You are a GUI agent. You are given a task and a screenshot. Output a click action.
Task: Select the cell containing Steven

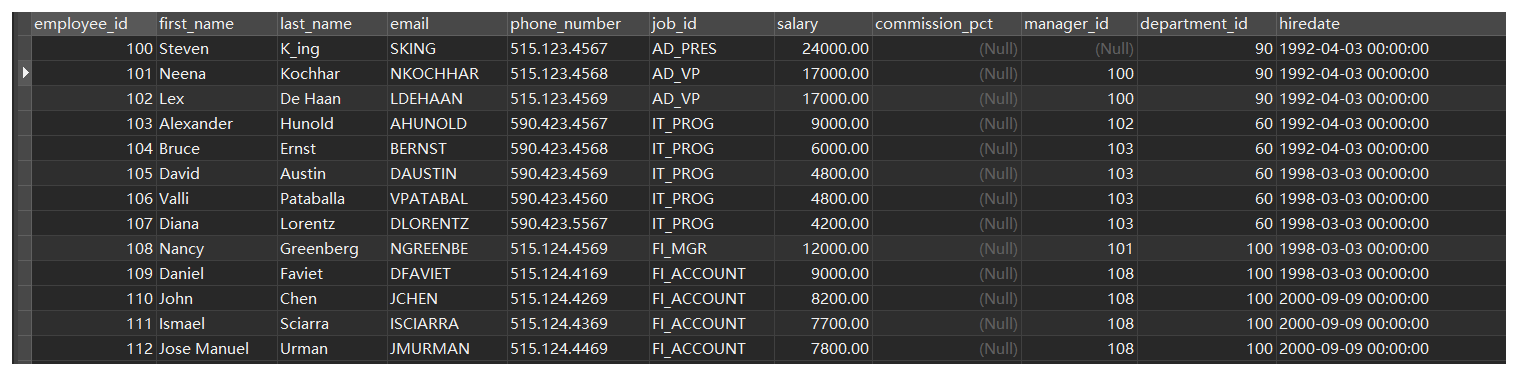coord(217,49)
